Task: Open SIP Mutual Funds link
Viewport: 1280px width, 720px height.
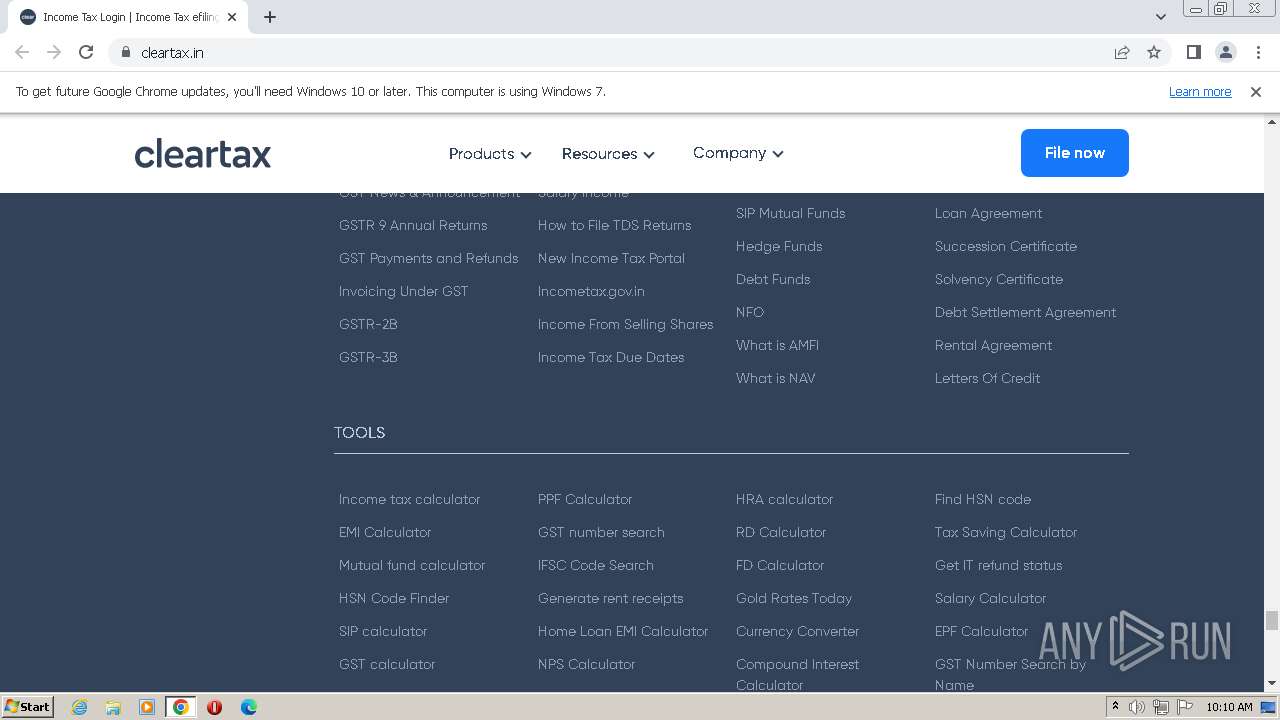Action: [x=791, y=213]
